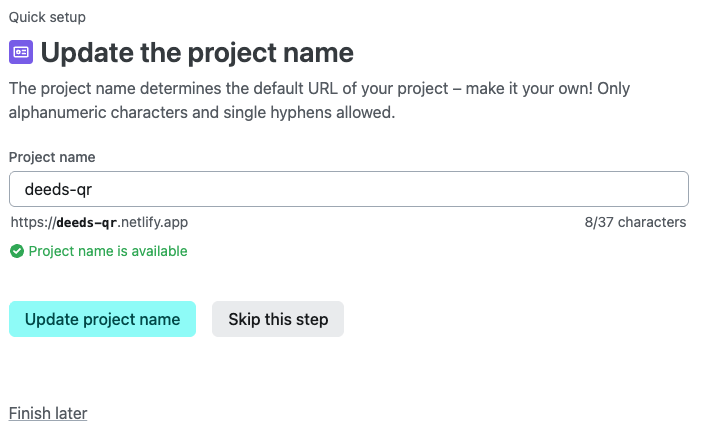This screenshot has width=701, height=430.
Task: Click the Update the project name heading
Action: 197,52
